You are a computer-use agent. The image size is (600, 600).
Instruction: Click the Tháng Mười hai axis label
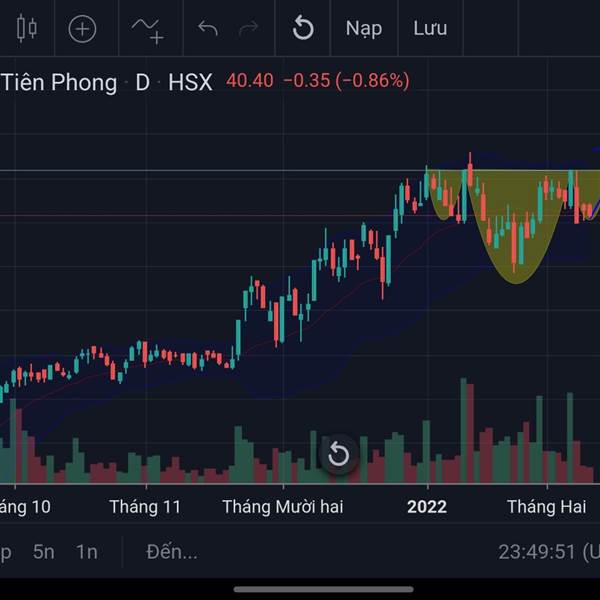coord(283,507)
